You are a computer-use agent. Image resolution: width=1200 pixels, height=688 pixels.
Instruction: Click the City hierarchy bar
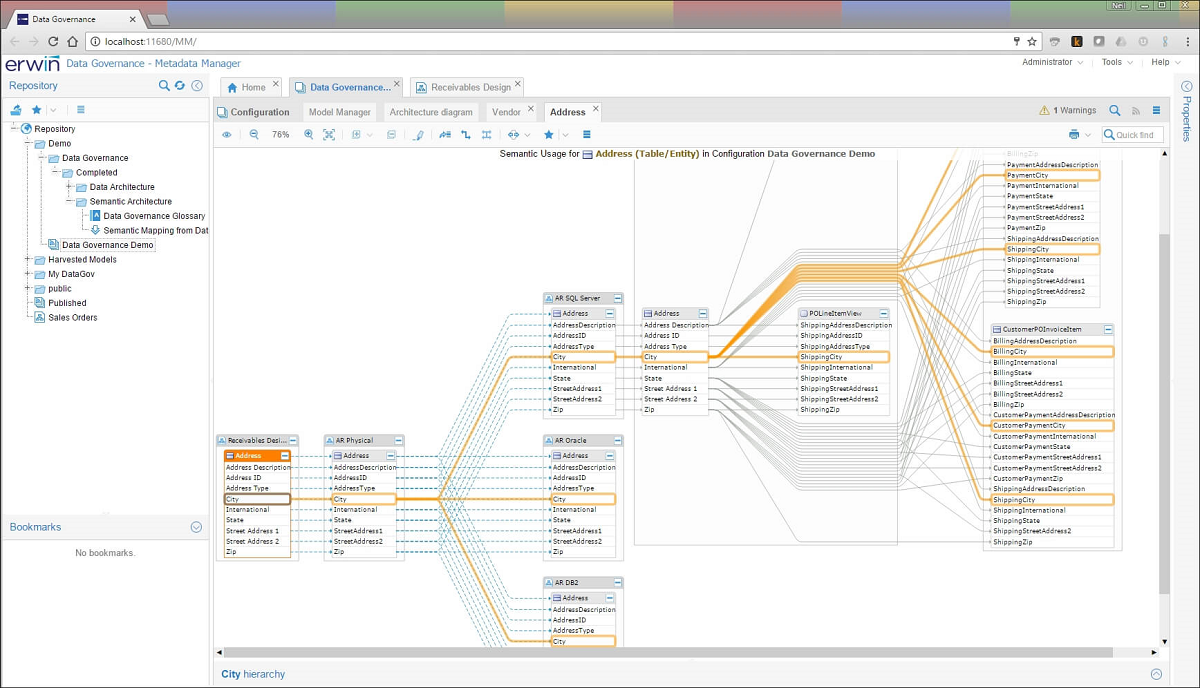click(252, 673)
